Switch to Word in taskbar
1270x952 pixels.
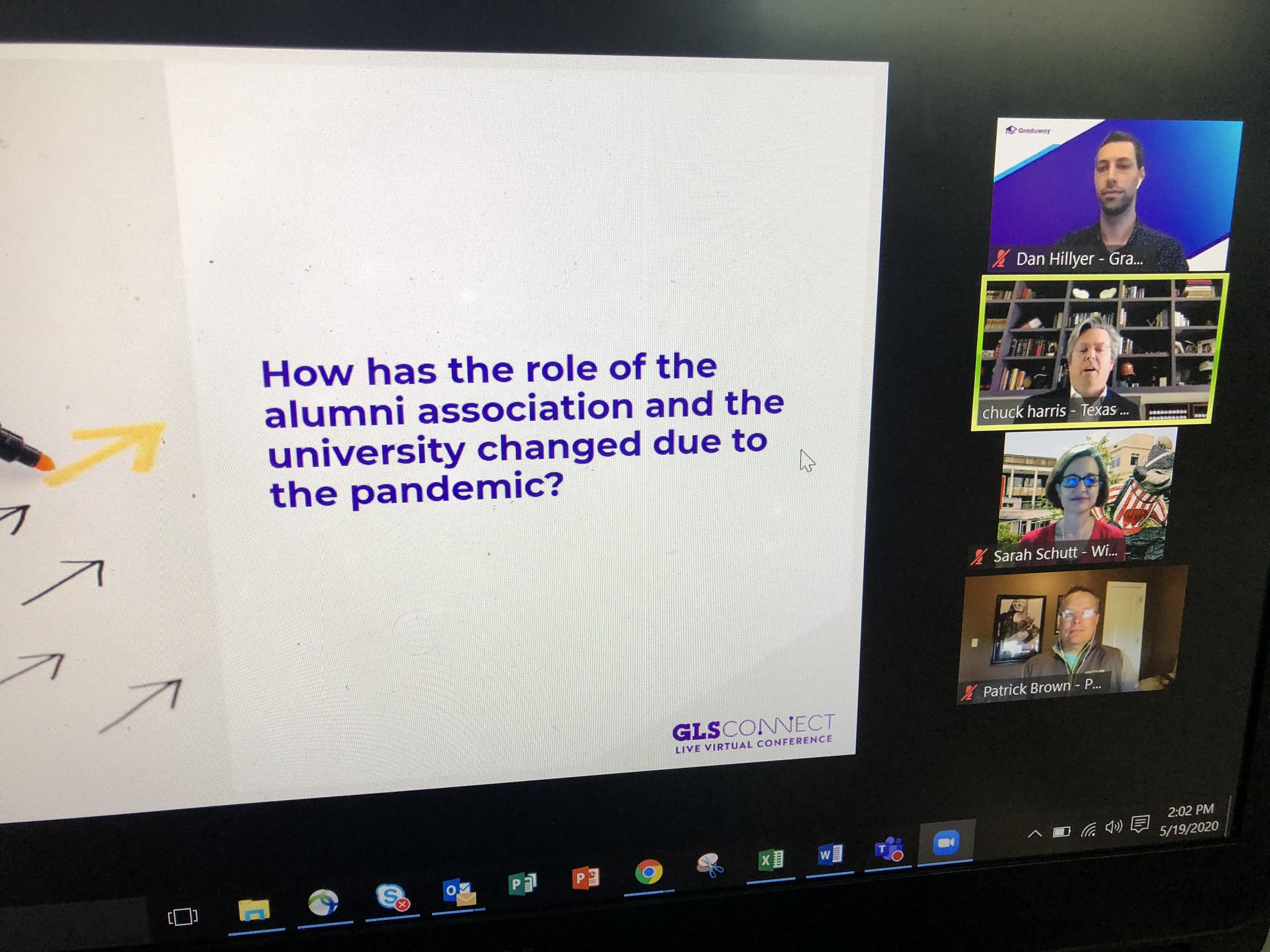830,855
